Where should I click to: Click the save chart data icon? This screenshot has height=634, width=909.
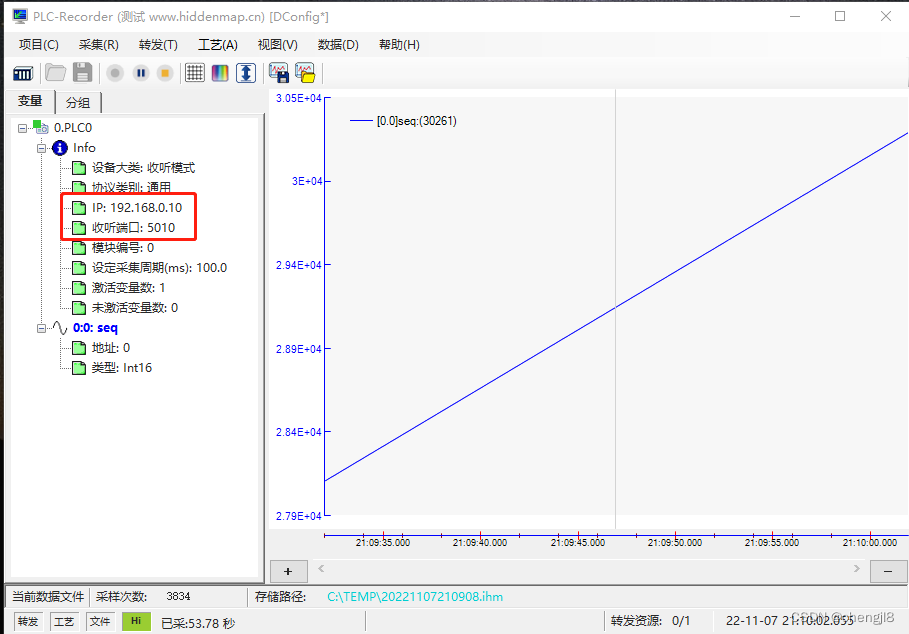coord(278,73)
